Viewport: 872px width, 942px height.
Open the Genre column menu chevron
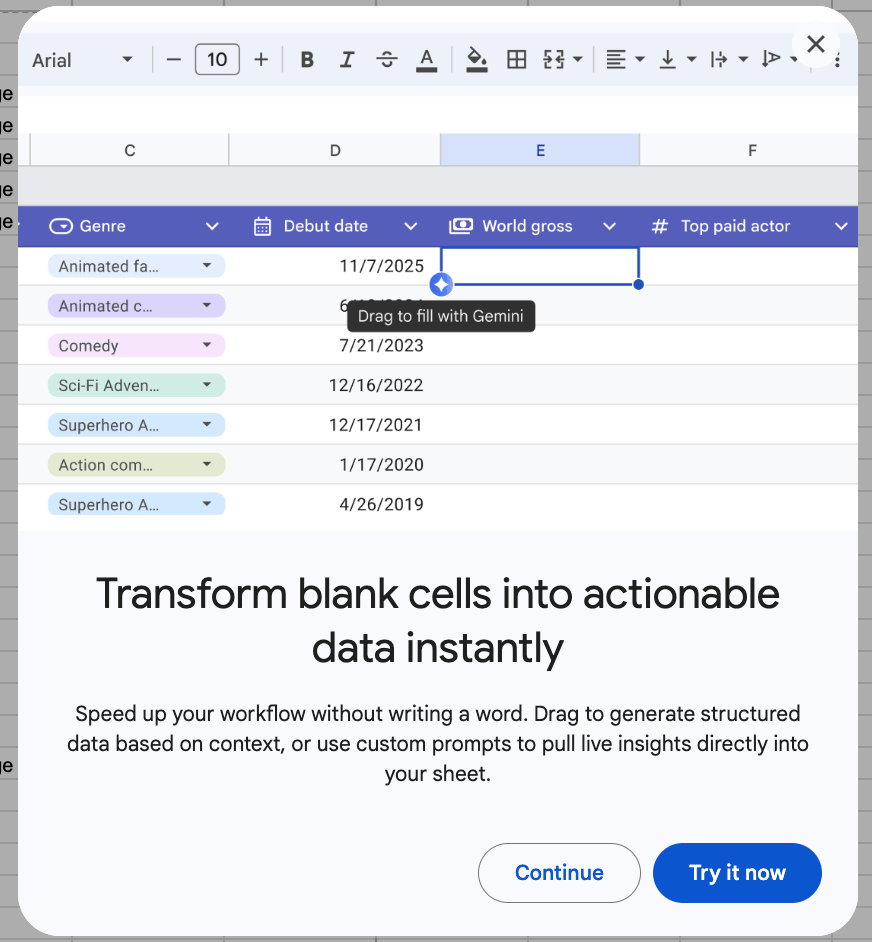pyautogui.click(x=212, y=226)
